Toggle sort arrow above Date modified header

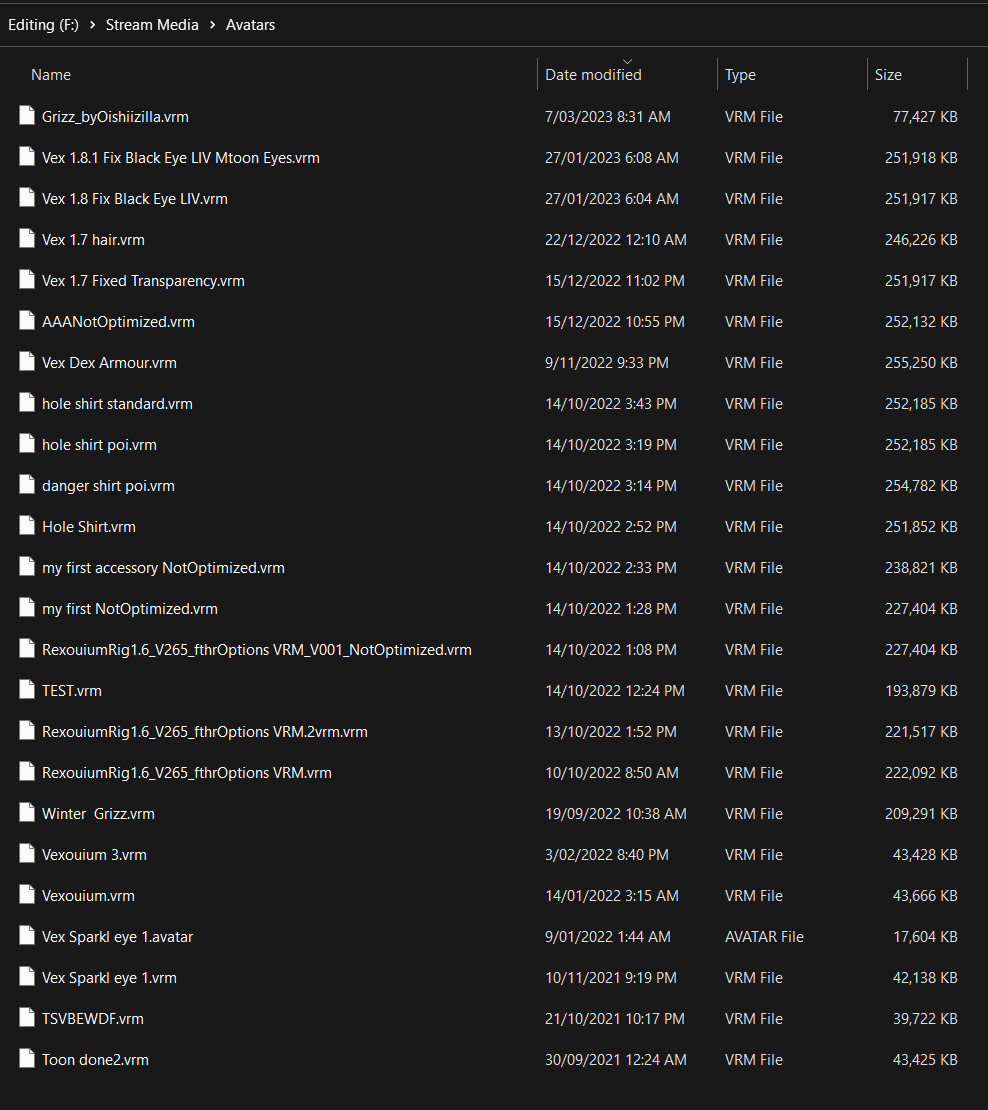click(627, 62)
